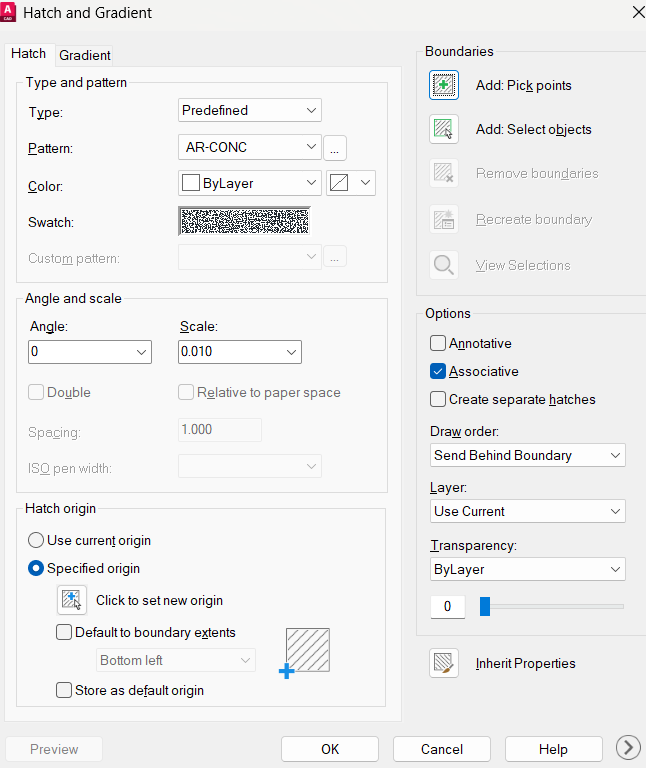
Task: Click the Add: Select objects icon
Action: (444, 129)
